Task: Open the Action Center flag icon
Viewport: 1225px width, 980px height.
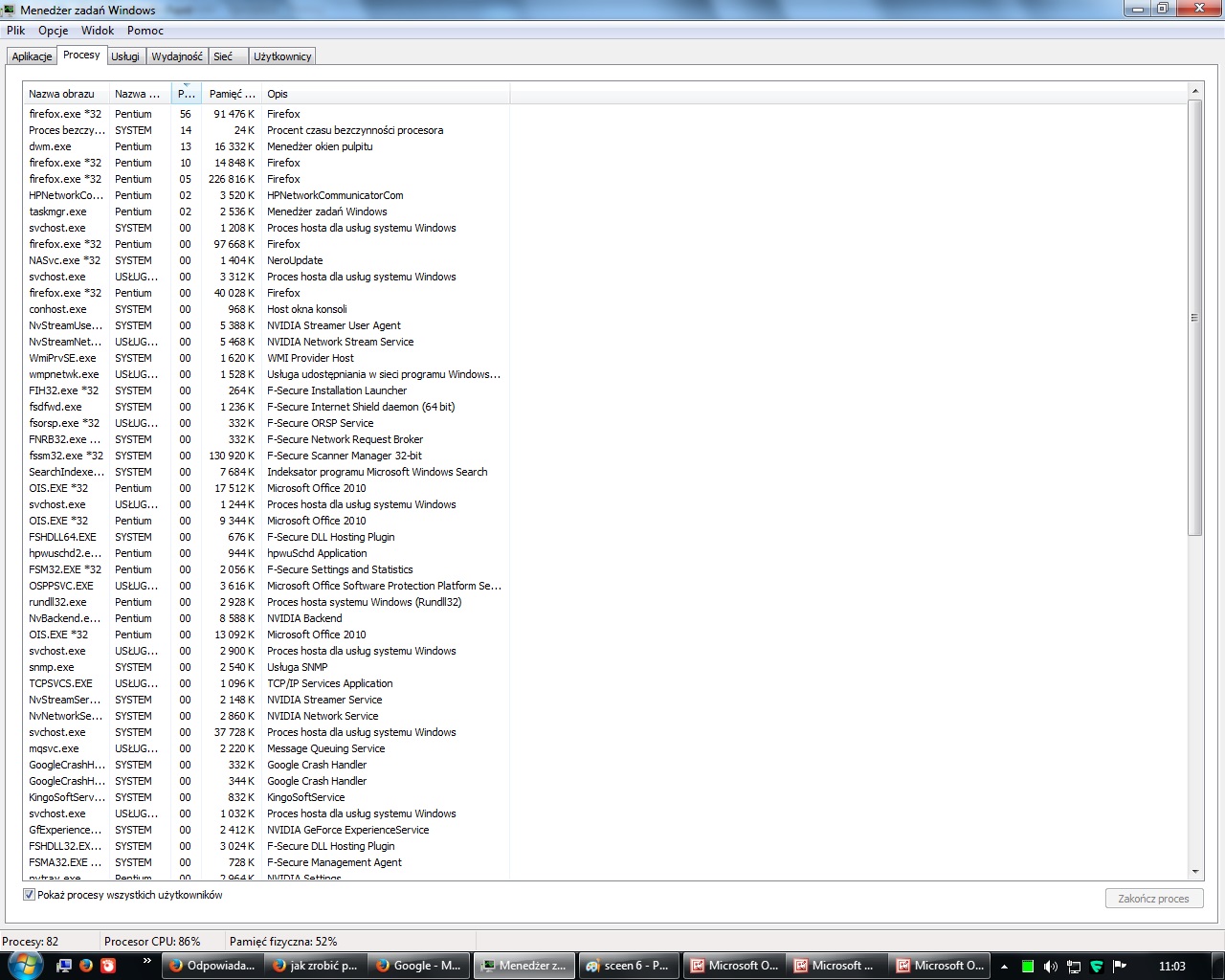Action: tap(1119, 967)
